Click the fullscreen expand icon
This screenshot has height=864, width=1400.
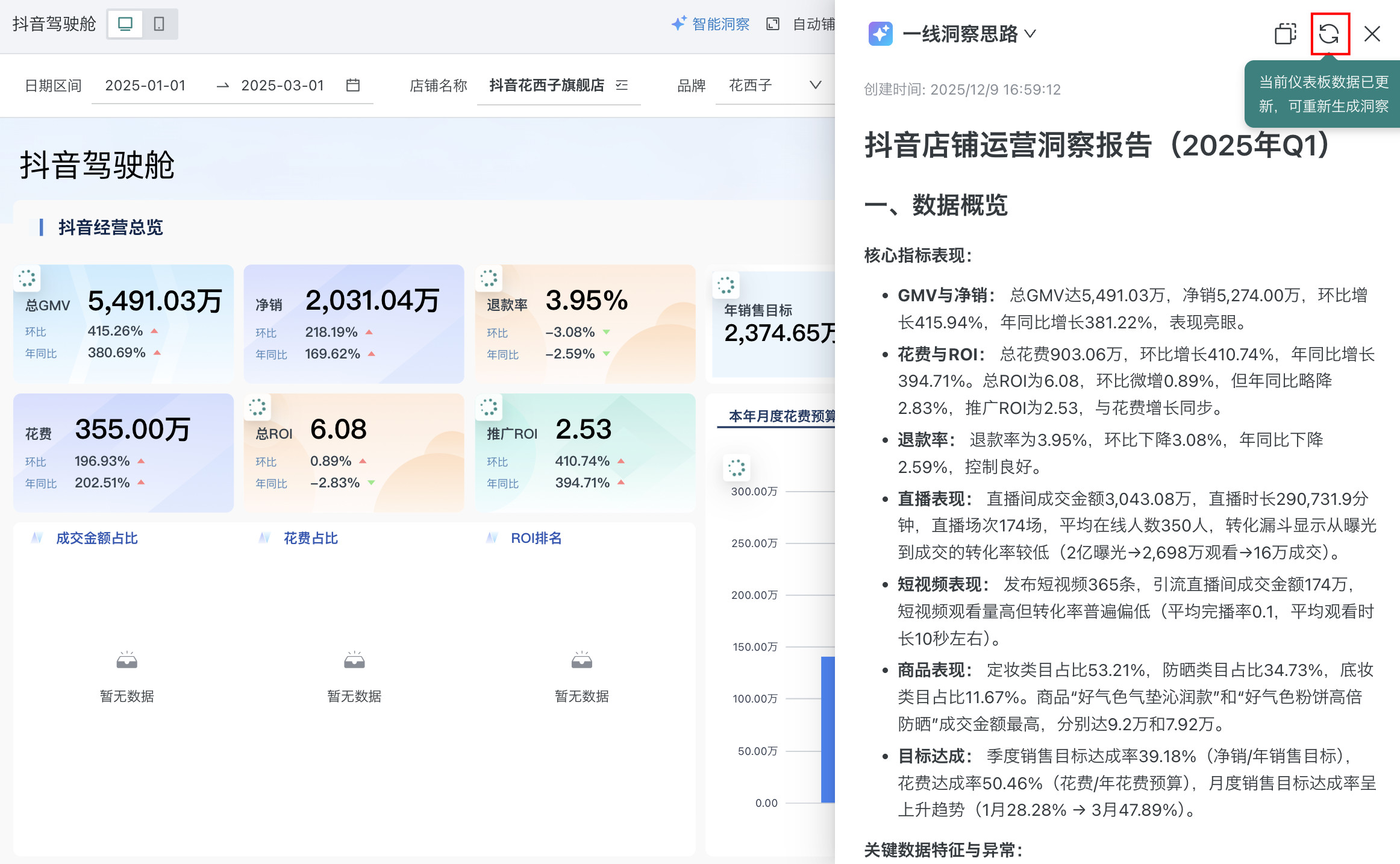[x=772, y=24]
